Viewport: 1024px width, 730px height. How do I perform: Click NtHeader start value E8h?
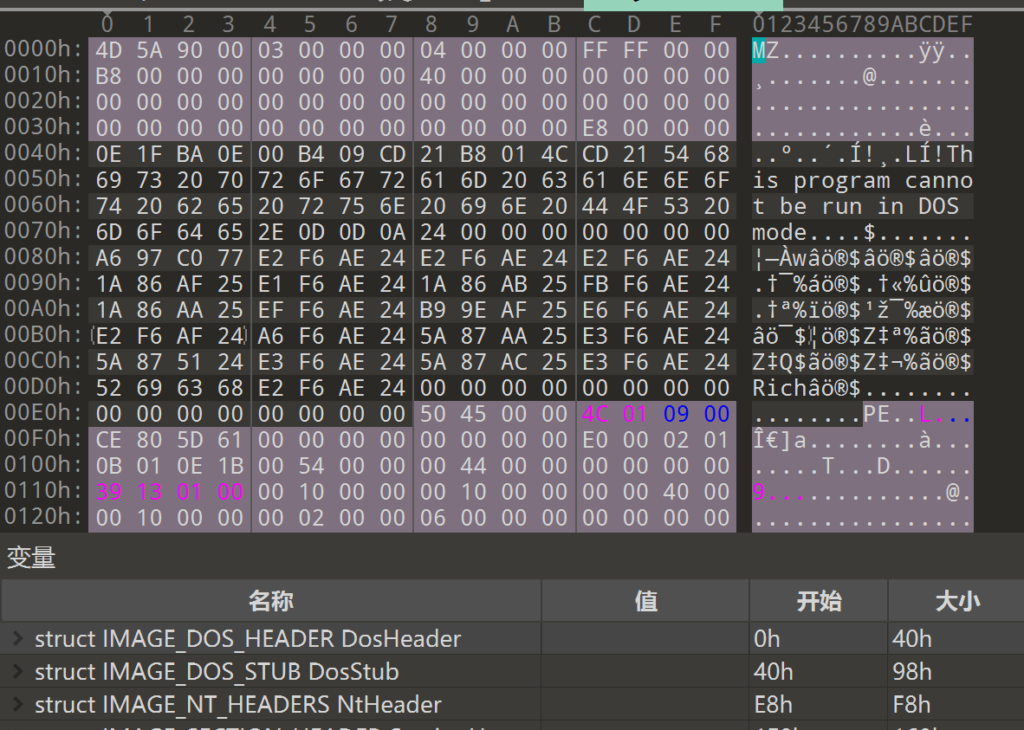768,705
